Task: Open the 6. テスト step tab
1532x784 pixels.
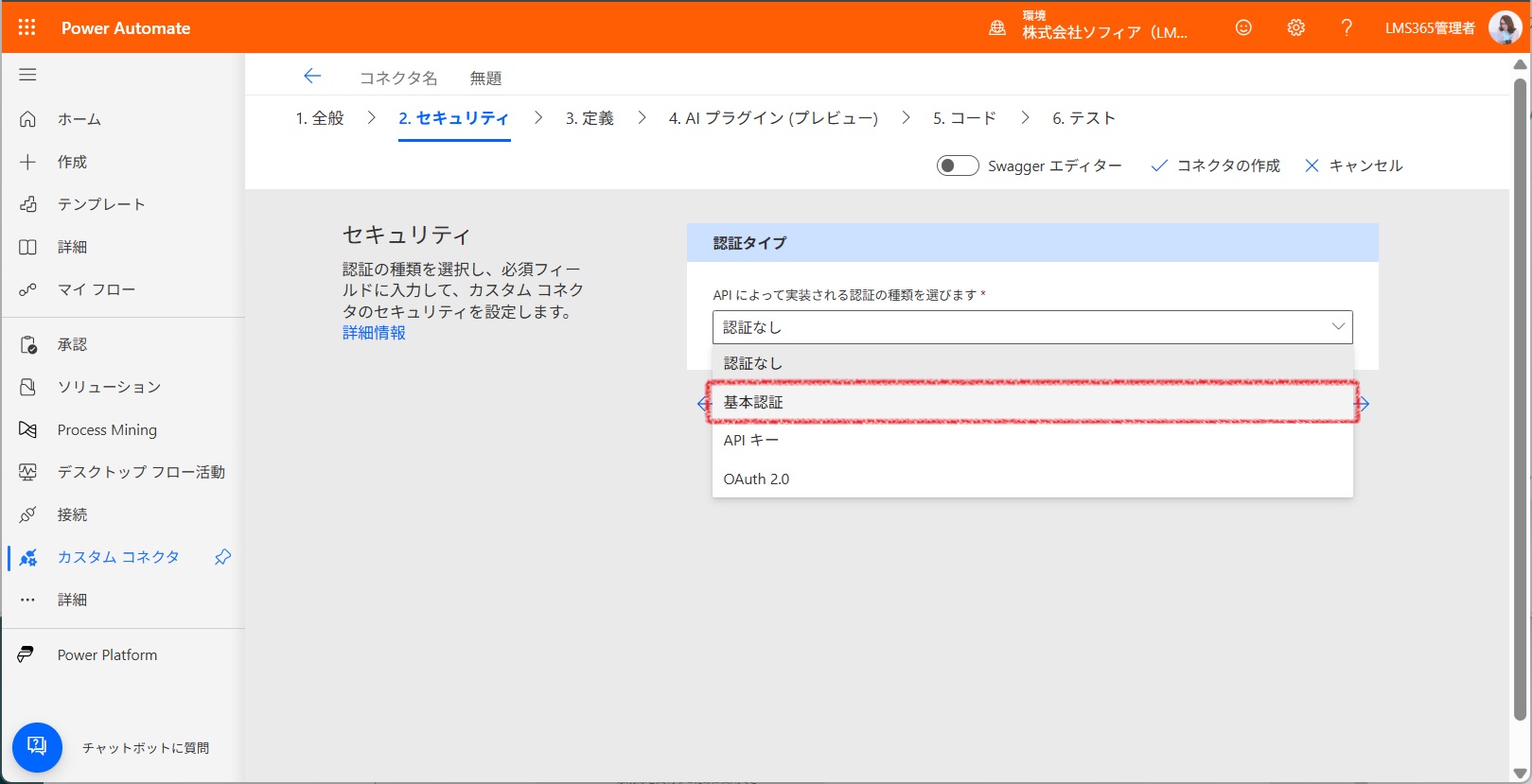Action: 1083,118
